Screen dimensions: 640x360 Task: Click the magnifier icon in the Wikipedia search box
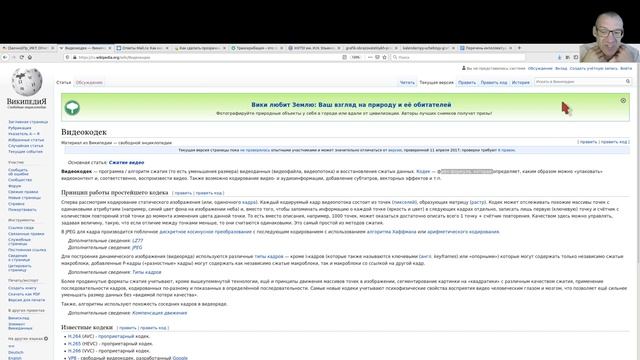(628, 82)
